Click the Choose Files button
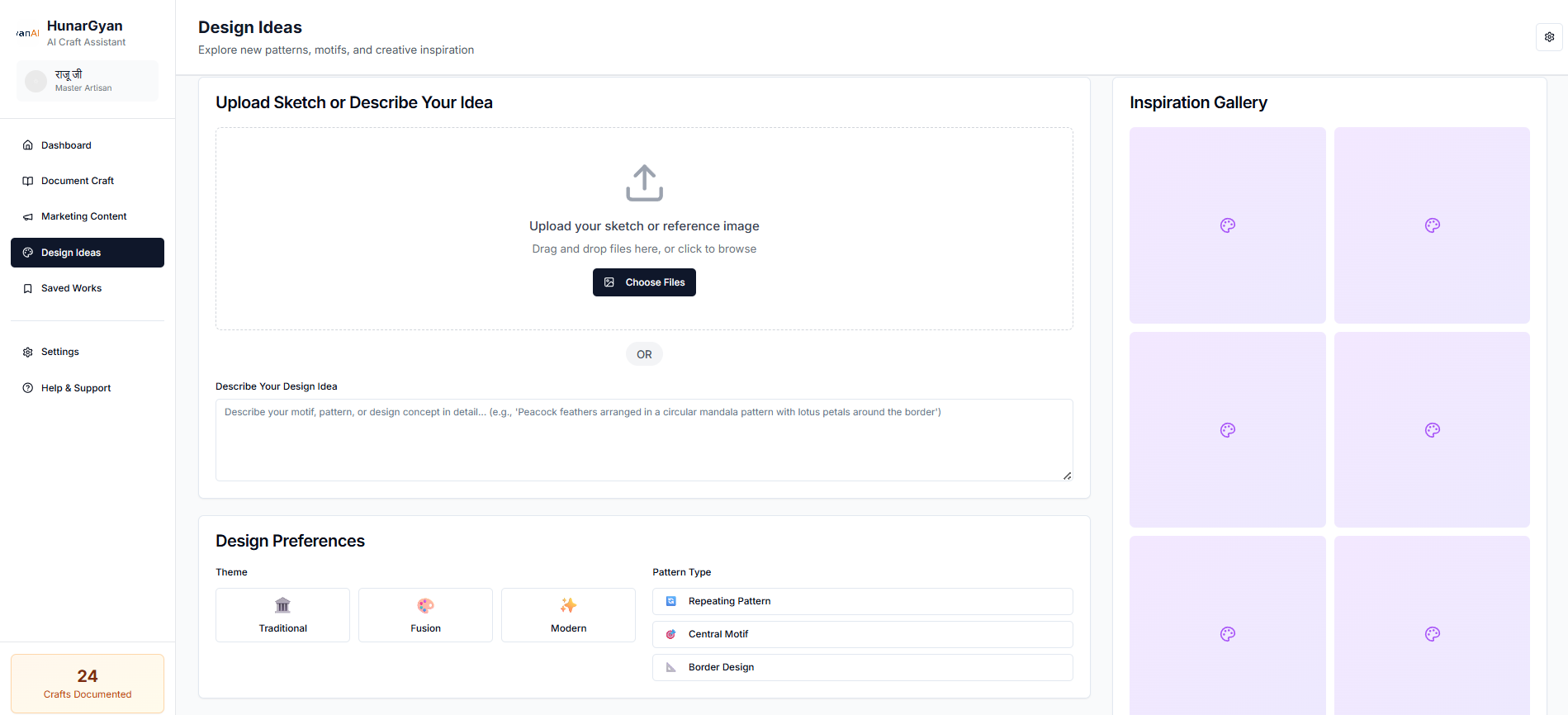The image size is (1568, 715). pyautogui.click(x=644, y=282)
